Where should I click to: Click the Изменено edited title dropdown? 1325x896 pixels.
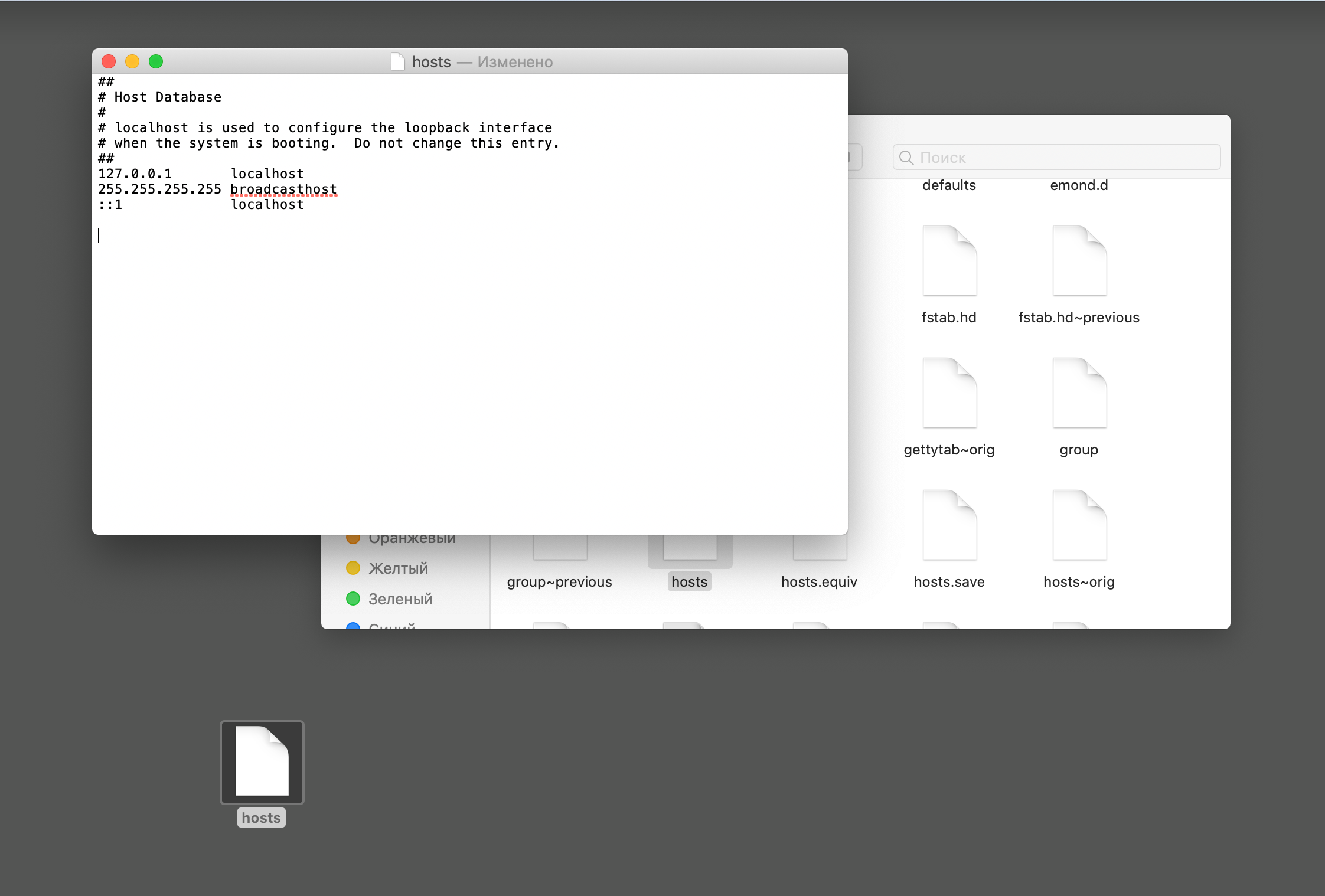click(x=515, y=62)
